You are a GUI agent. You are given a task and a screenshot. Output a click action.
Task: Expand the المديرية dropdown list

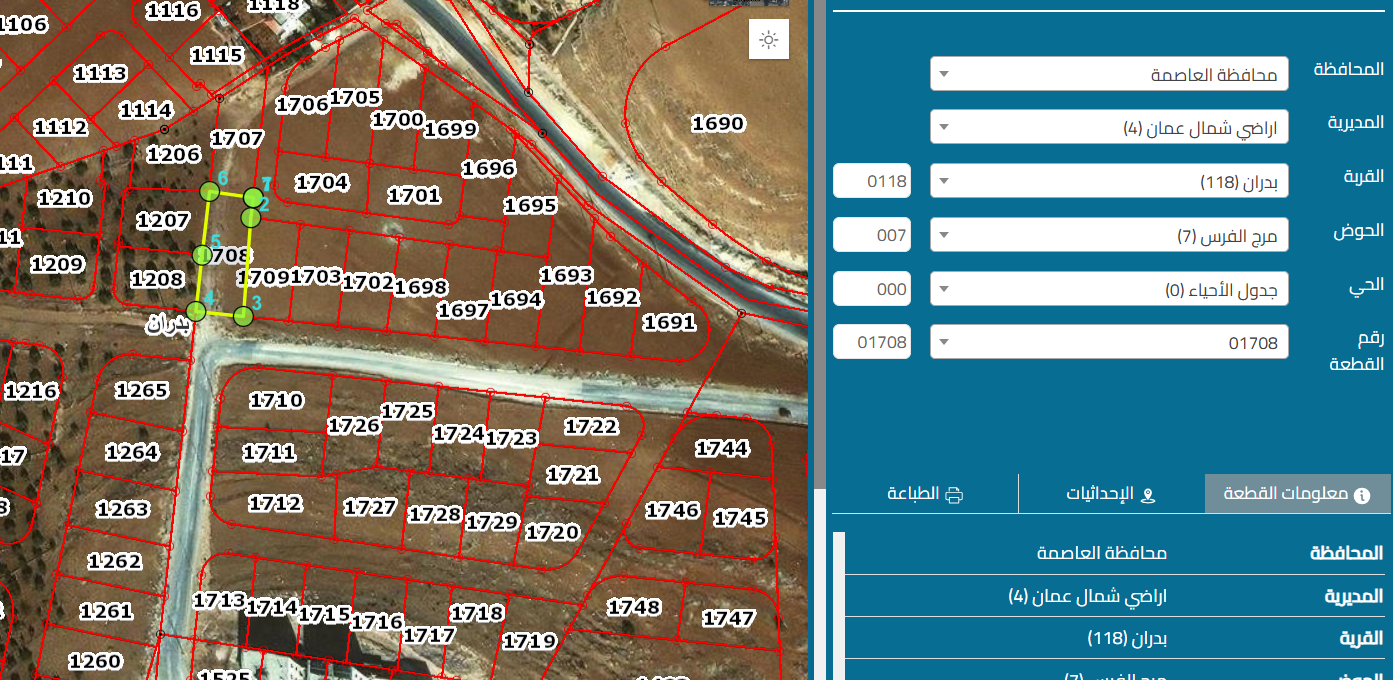[1109, 127]
